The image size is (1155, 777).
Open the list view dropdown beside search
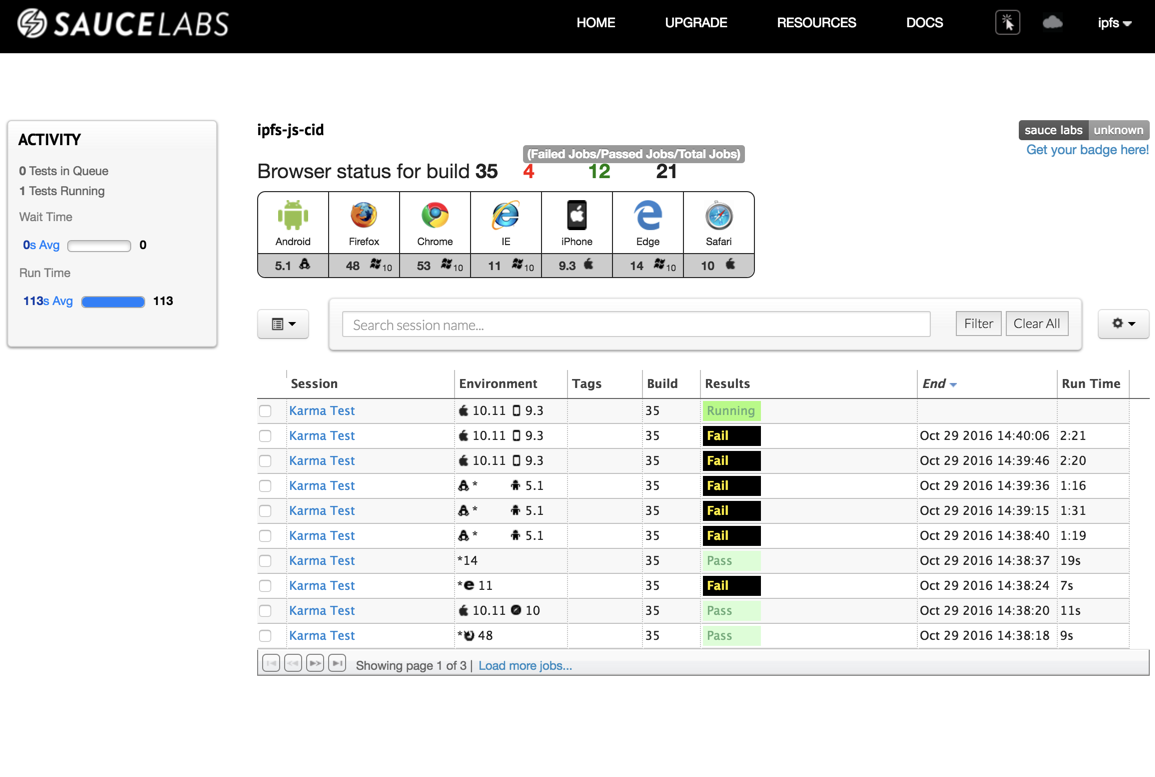pos(283,324)
